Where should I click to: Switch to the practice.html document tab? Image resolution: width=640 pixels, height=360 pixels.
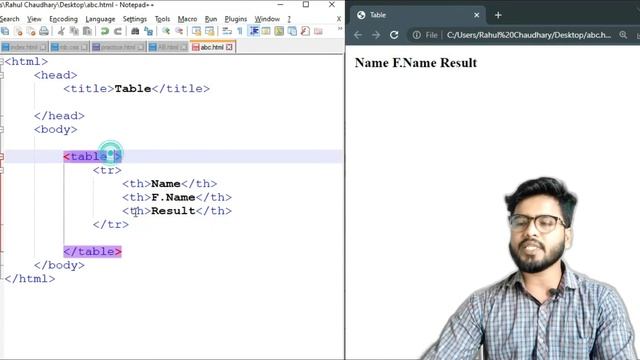[118, 47]
